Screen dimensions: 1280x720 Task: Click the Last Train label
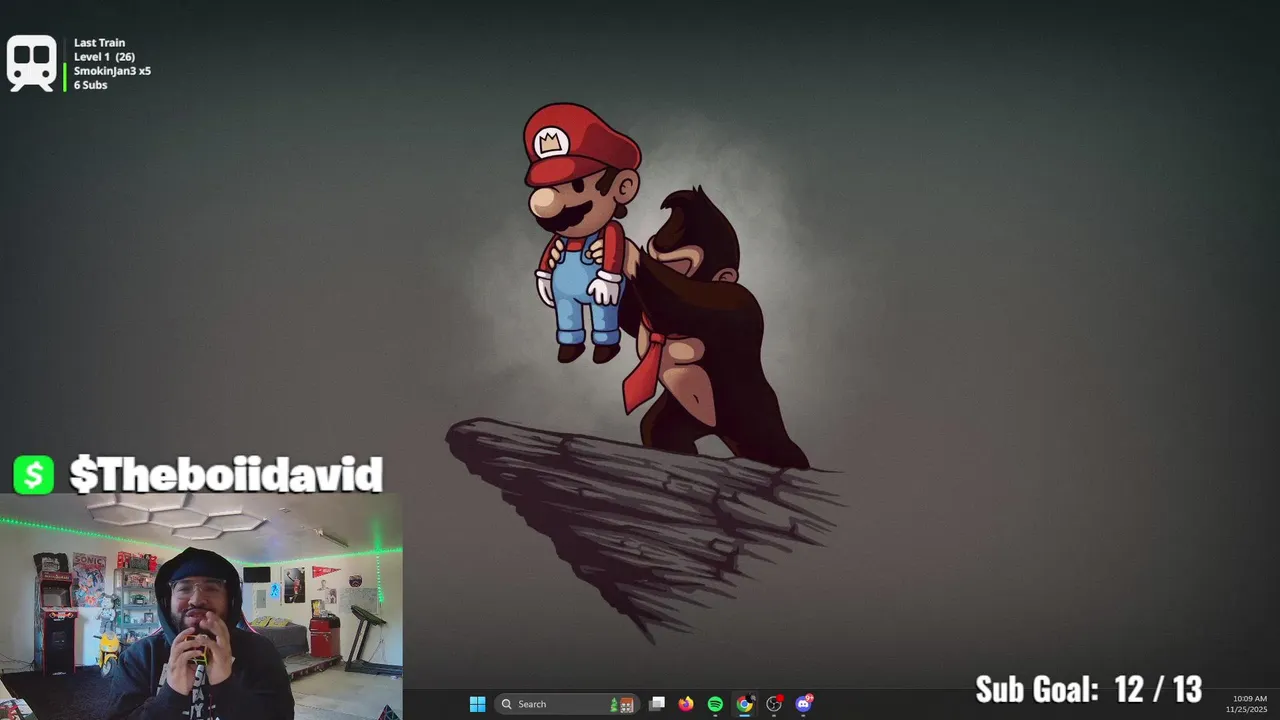(x=99, y=43)
